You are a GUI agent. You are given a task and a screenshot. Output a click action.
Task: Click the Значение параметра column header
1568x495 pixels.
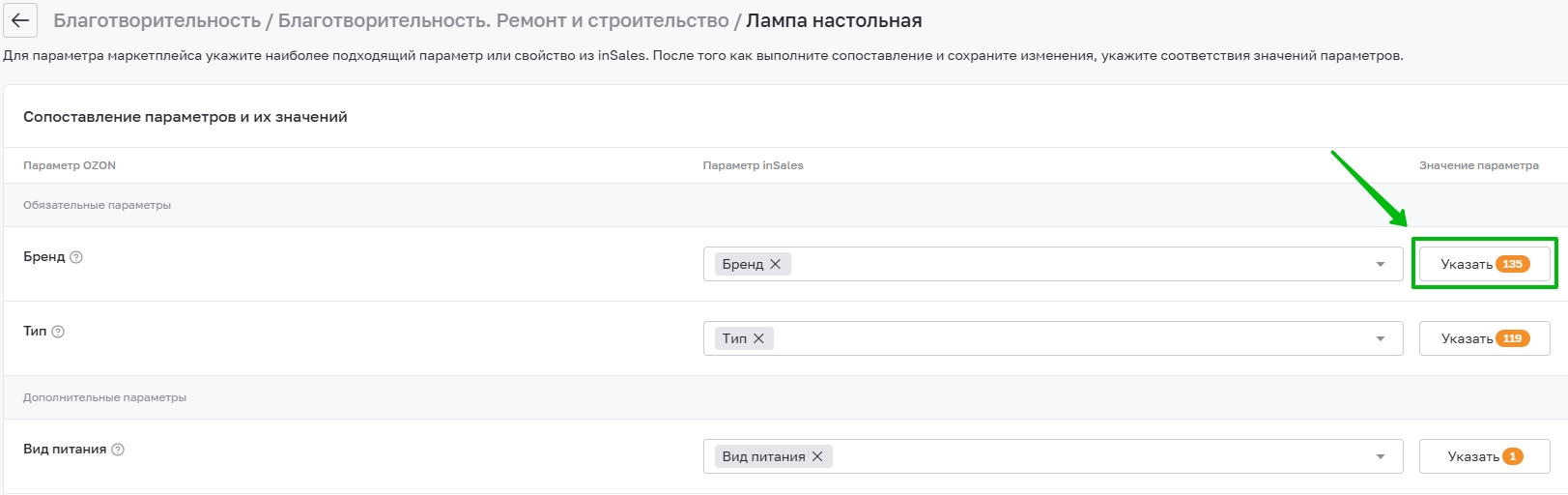[1479, 165]
